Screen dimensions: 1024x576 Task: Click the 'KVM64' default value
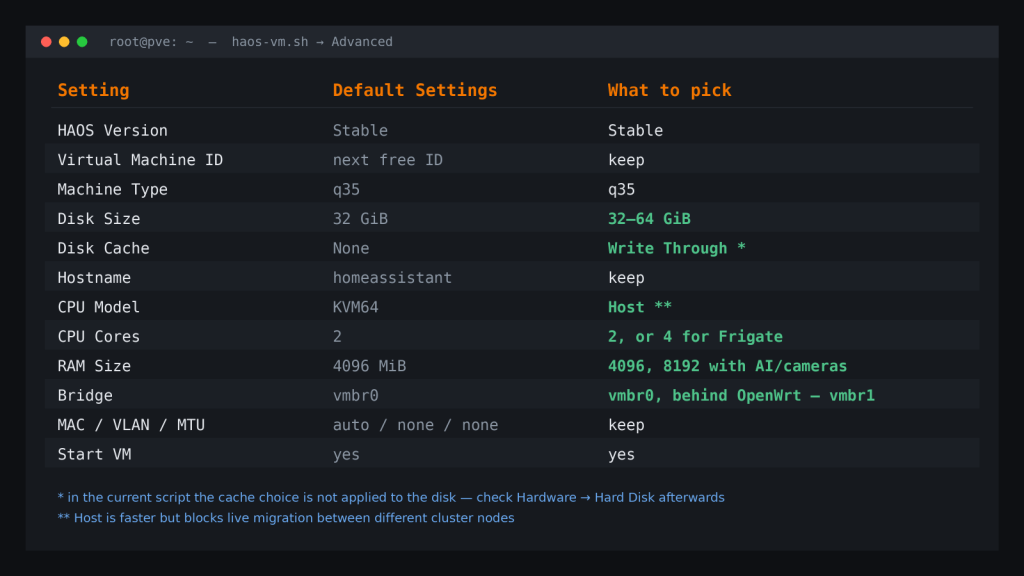(355, 307)
